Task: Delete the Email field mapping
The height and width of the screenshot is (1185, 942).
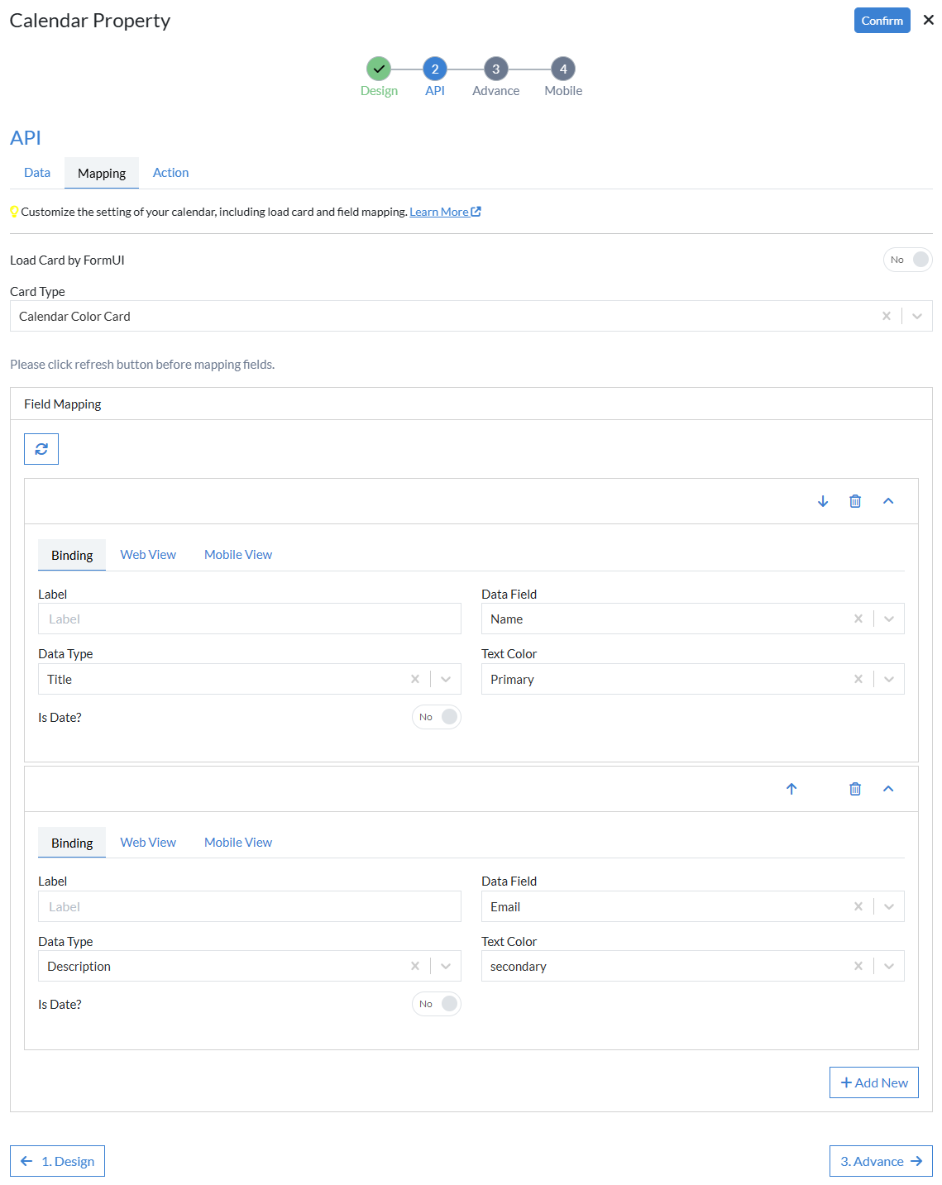Action: click(855, 789)
